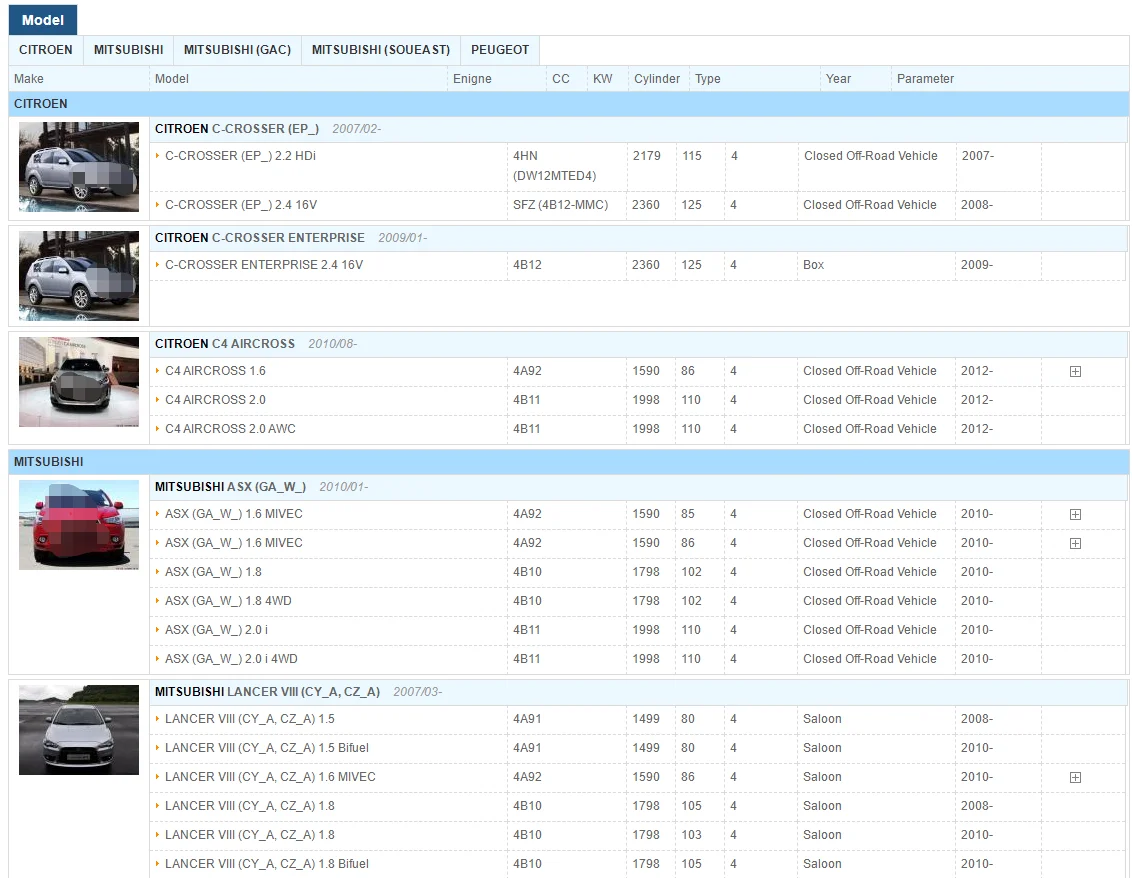The image size is (1132, 878).
Task: Click the 2009- year cell
Action: [x=977, y=265]
